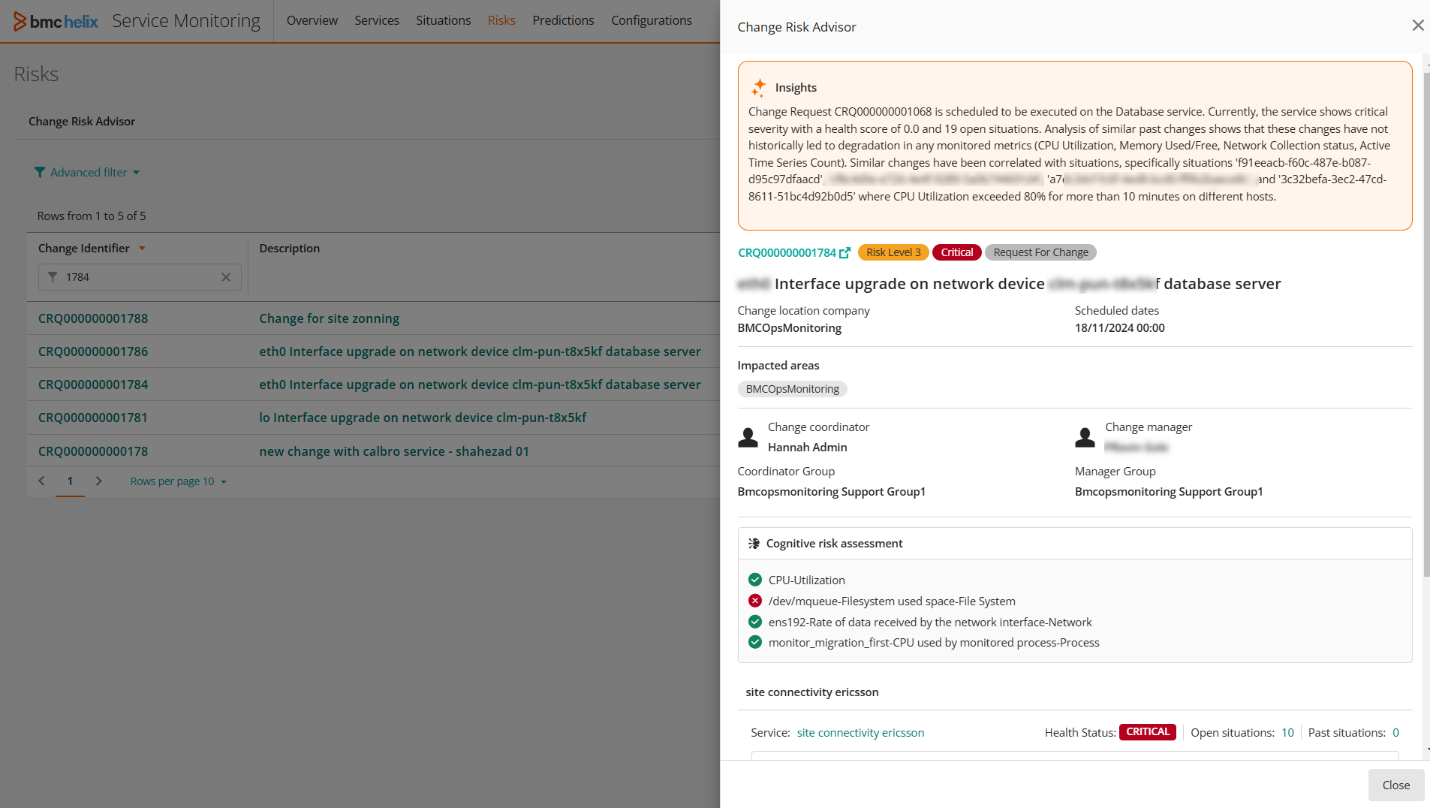Open the Predictions tab

point(563,21)
